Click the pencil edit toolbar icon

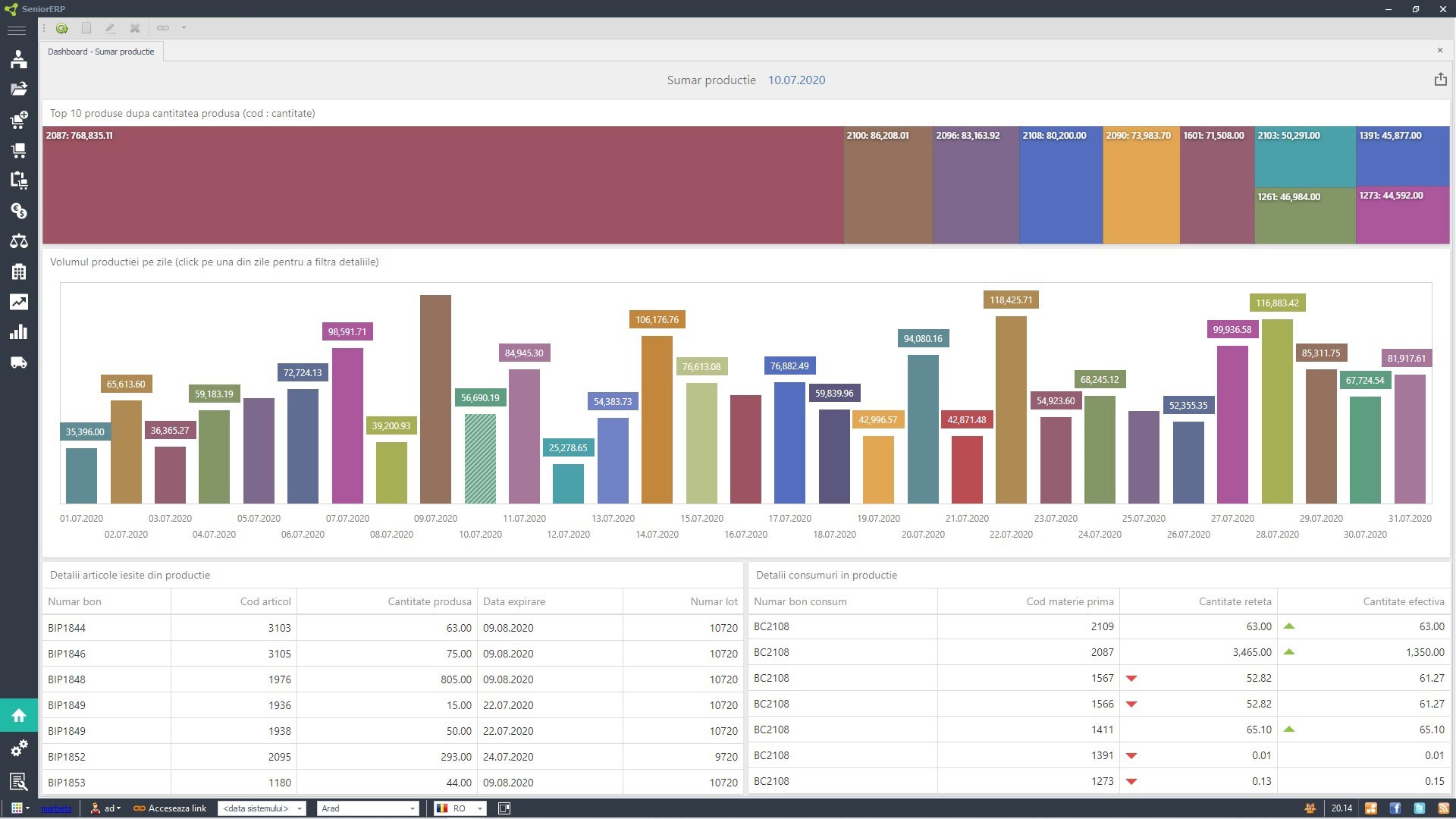(x=110, y=28)
